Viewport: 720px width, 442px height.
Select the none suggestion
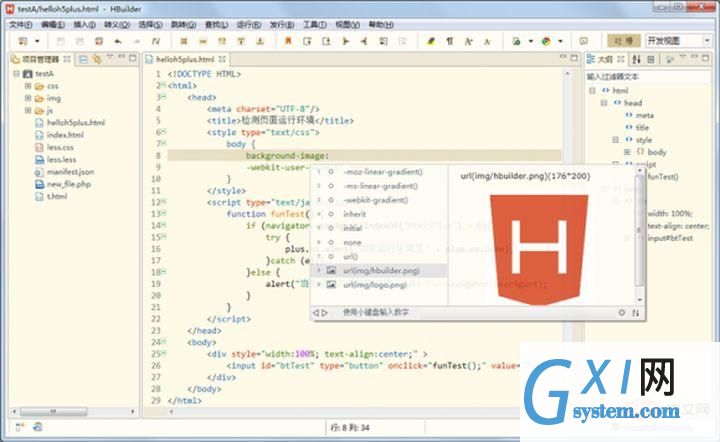tap(379, 242)
